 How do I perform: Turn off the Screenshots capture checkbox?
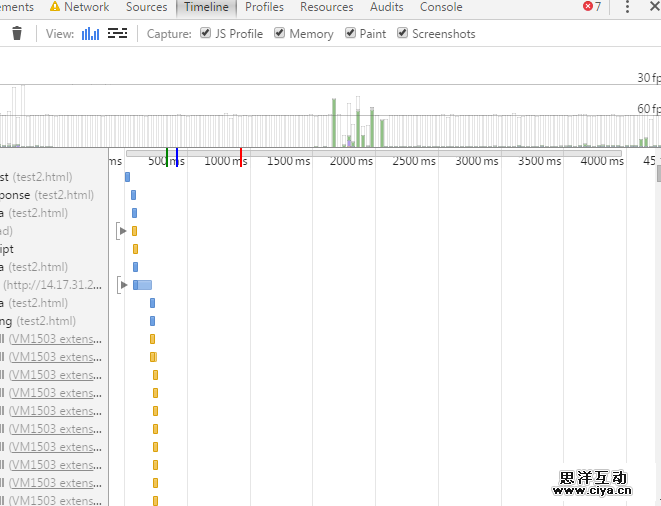click(x=403, y=33)
